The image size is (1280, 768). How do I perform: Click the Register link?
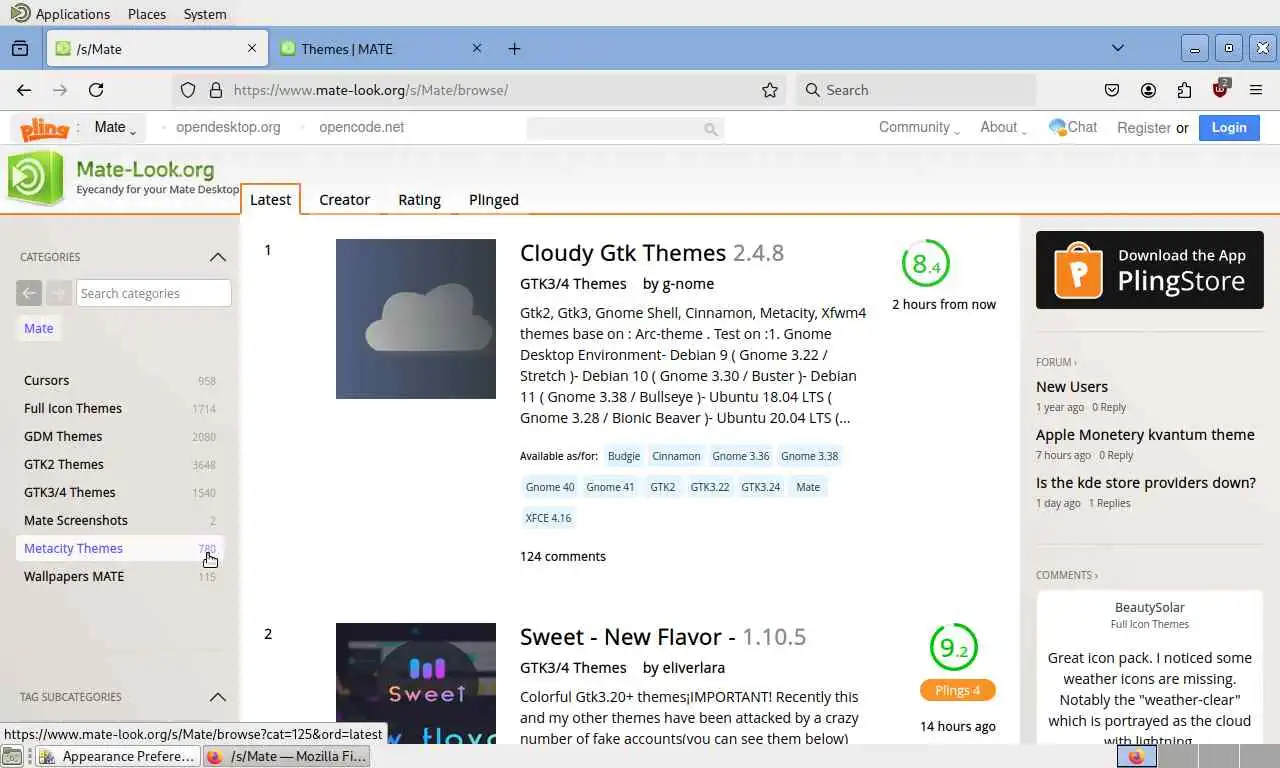point(1143,128)
